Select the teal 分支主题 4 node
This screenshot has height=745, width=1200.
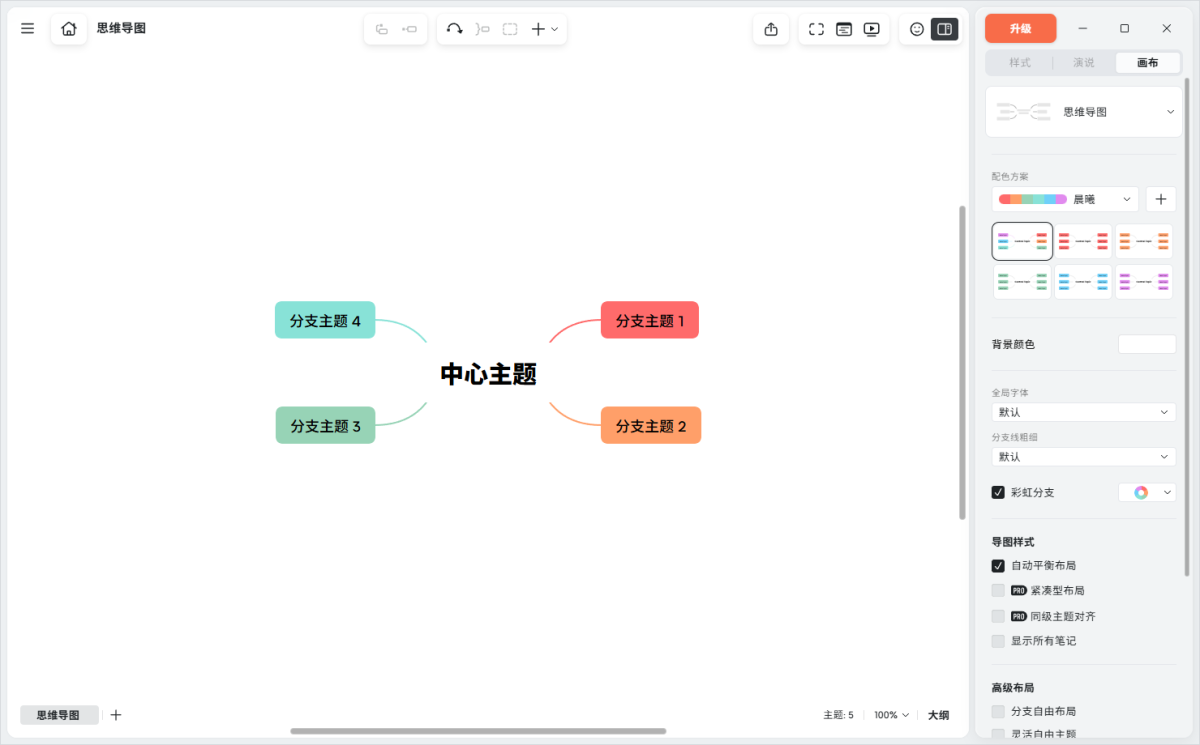click(x=325, y=320)
